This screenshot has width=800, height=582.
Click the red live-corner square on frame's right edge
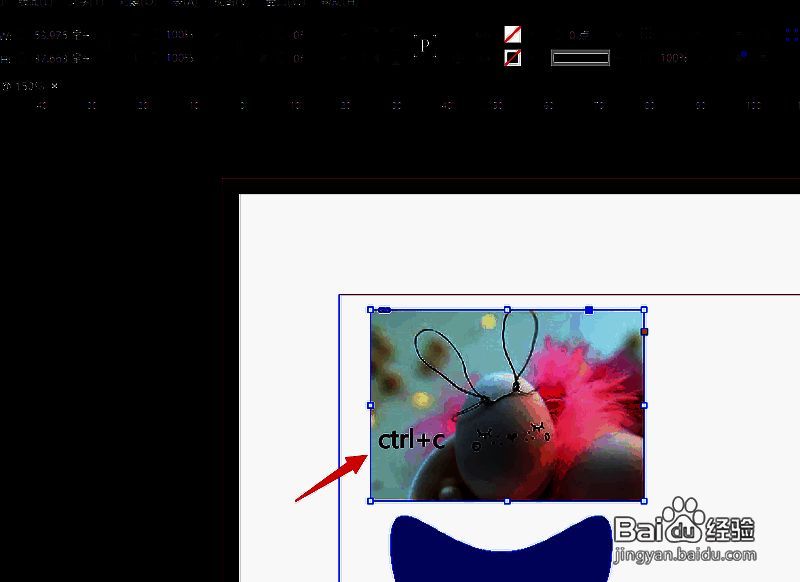pos(644,331)
